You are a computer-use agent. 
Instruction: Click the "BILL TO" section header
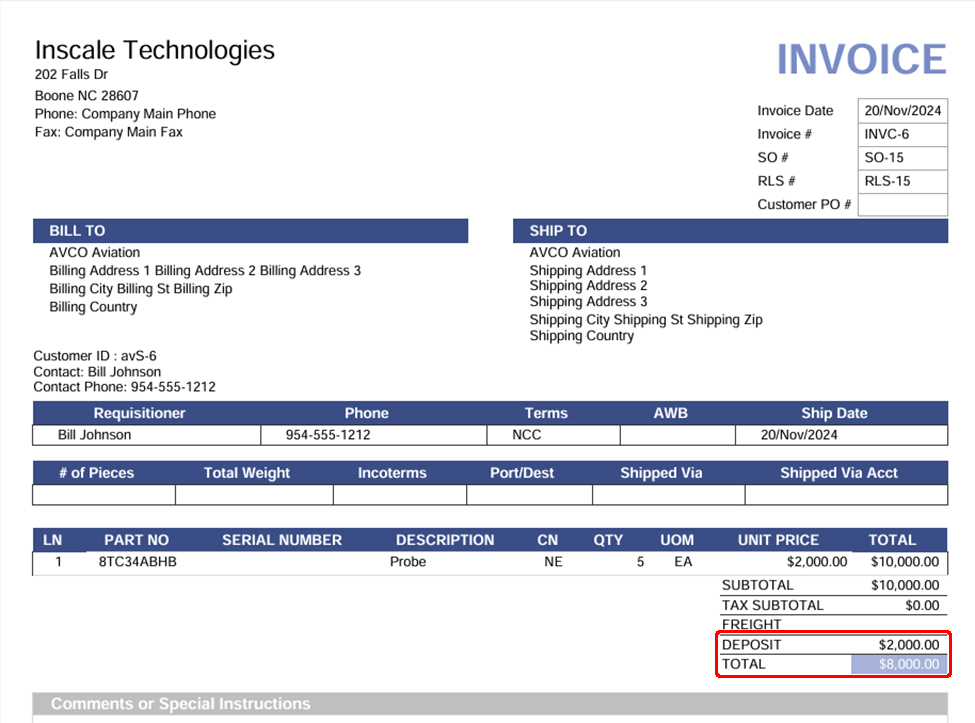pos(251,231)
